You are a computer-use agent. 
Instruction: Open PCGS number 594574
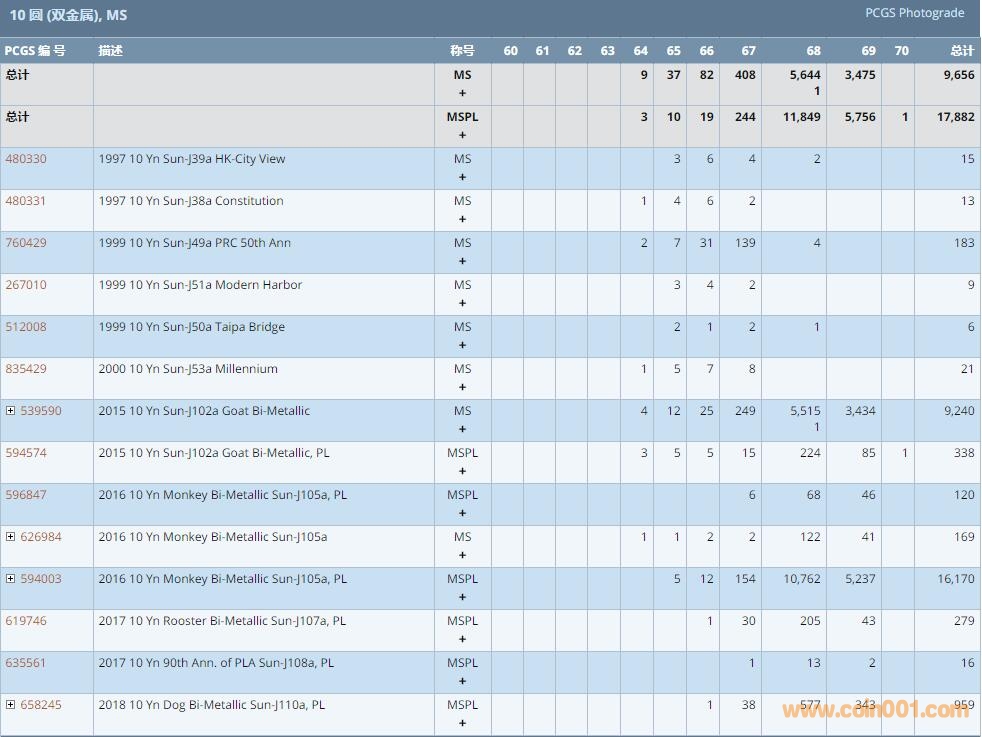pyautogui.click(x=26, y=453)
